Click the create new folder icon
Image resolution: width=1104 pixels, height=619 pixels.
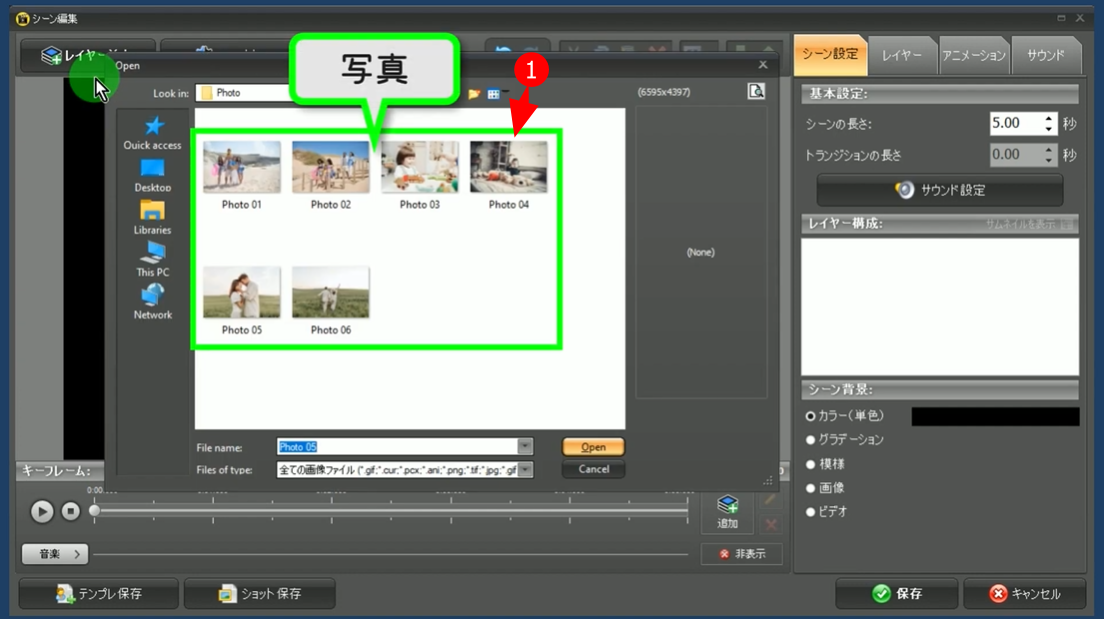pos(474,93)
